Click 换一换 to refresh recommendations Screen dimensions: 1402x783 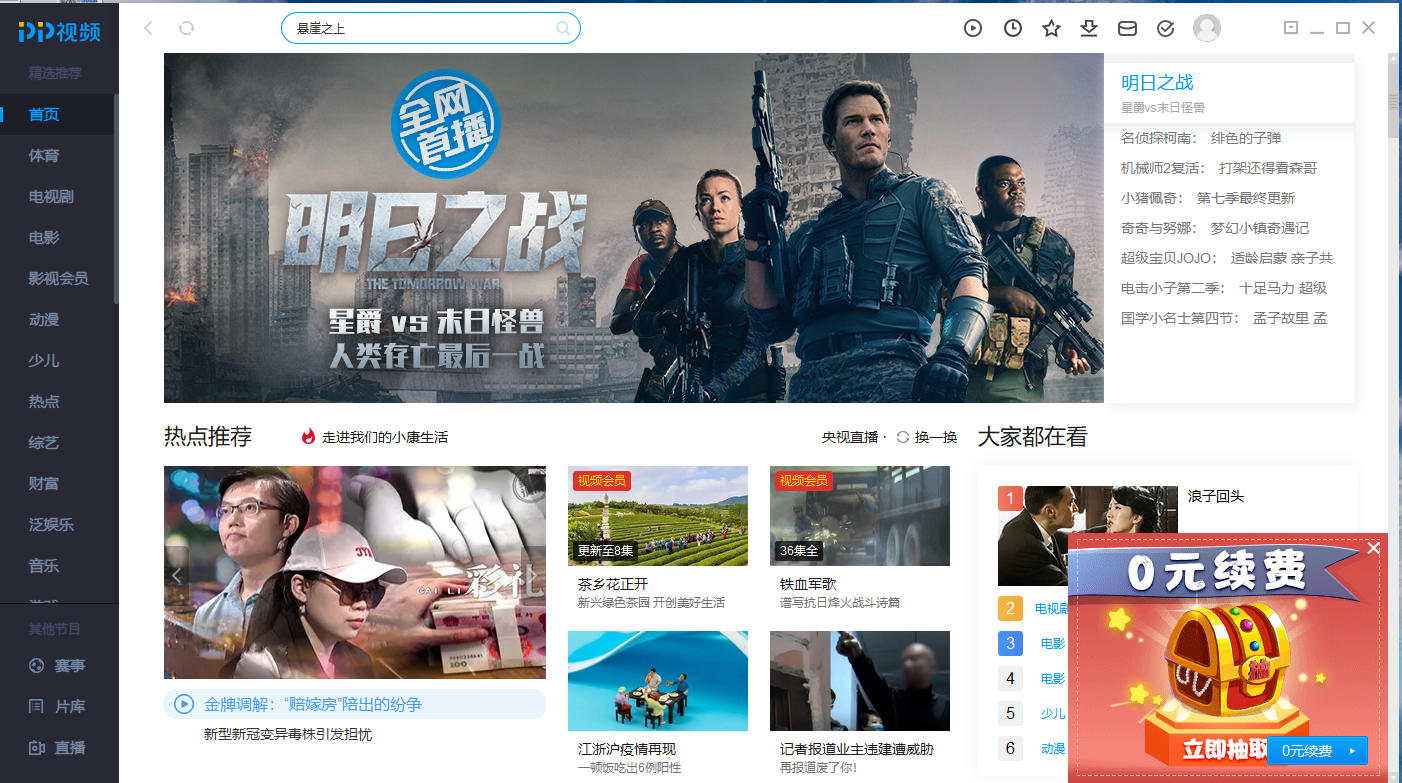click(927, 437)
